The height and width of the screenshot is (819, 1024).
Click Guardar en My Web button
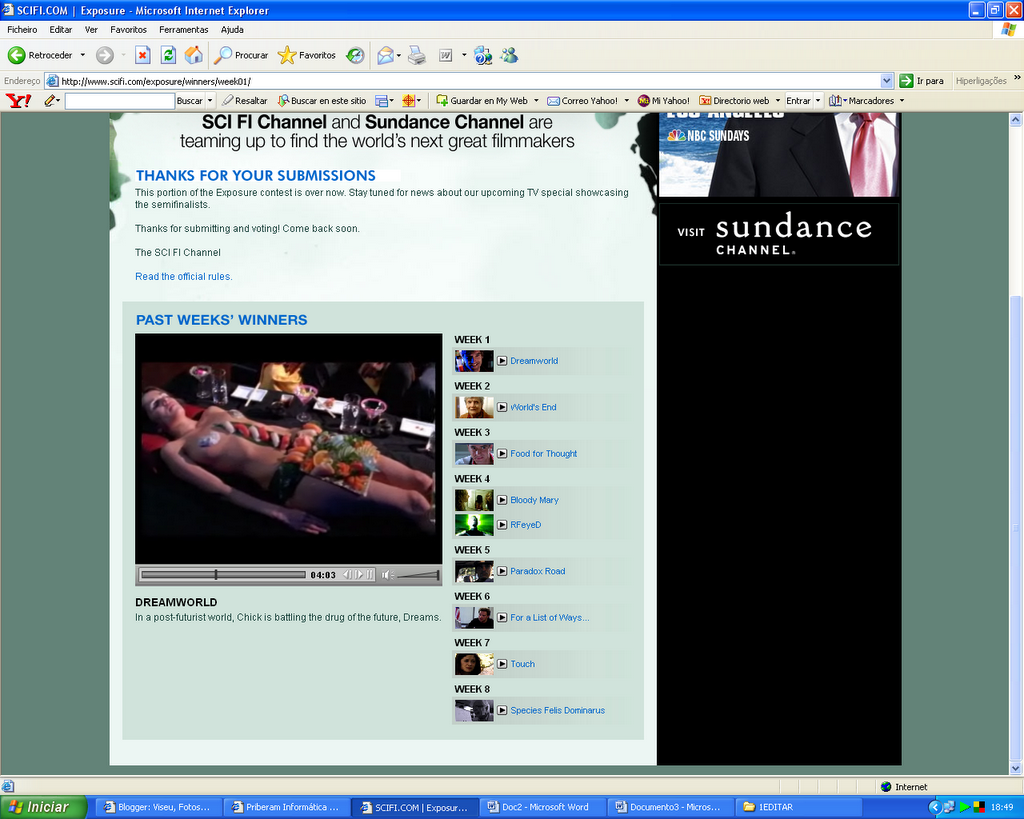click(x=482, y=101)
